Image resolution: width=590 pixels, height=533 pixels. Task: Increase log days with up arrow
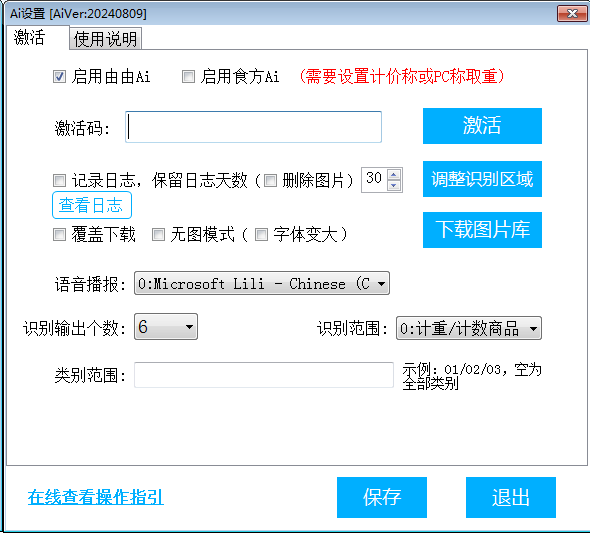click(x=394, y=175)
